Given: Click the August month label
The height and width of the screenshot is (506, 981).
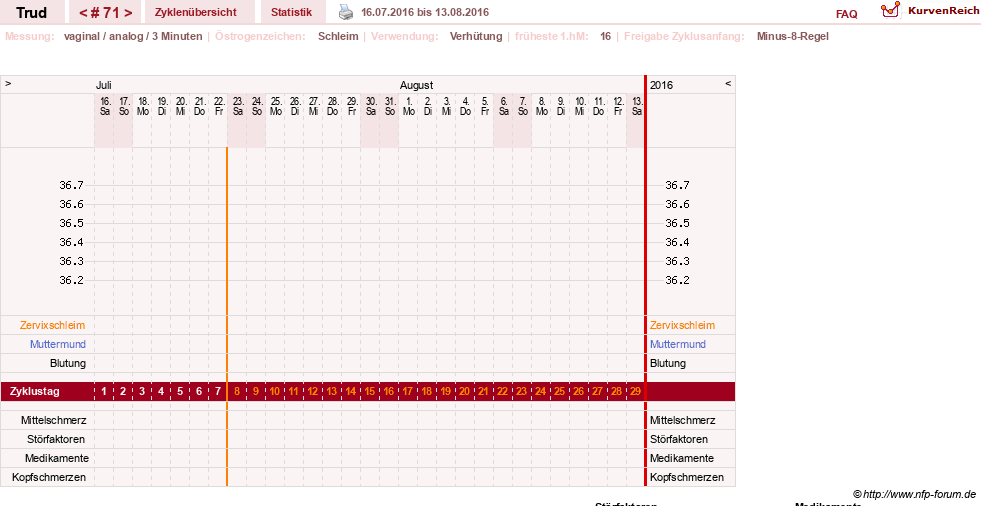Looking at the screenshot, I should tap(417, 85).
